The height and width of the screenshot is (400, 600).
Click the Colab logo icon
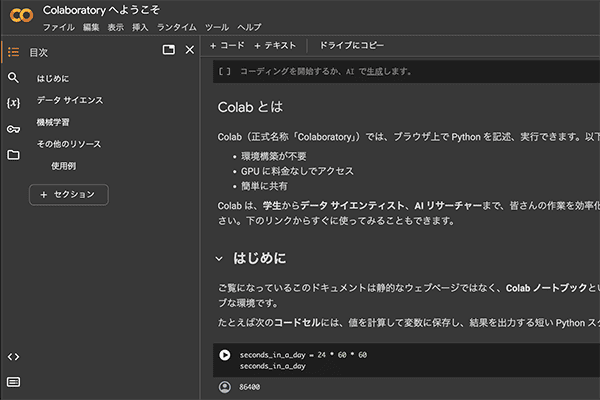(x=20, y=16)
